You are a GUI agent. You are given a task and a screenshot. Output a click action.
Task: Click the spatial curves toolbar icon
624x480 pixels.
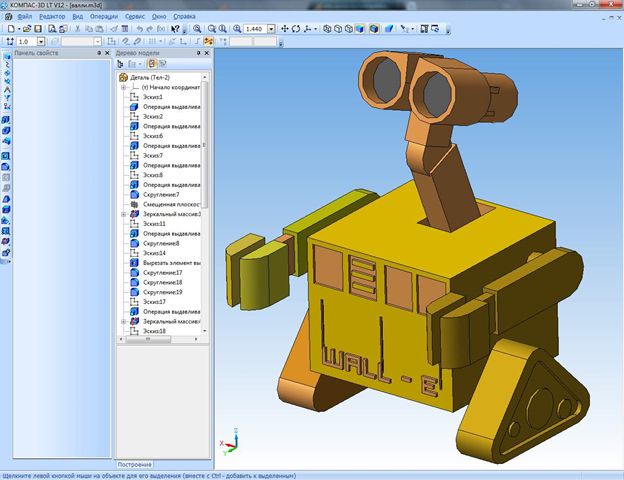7,65
